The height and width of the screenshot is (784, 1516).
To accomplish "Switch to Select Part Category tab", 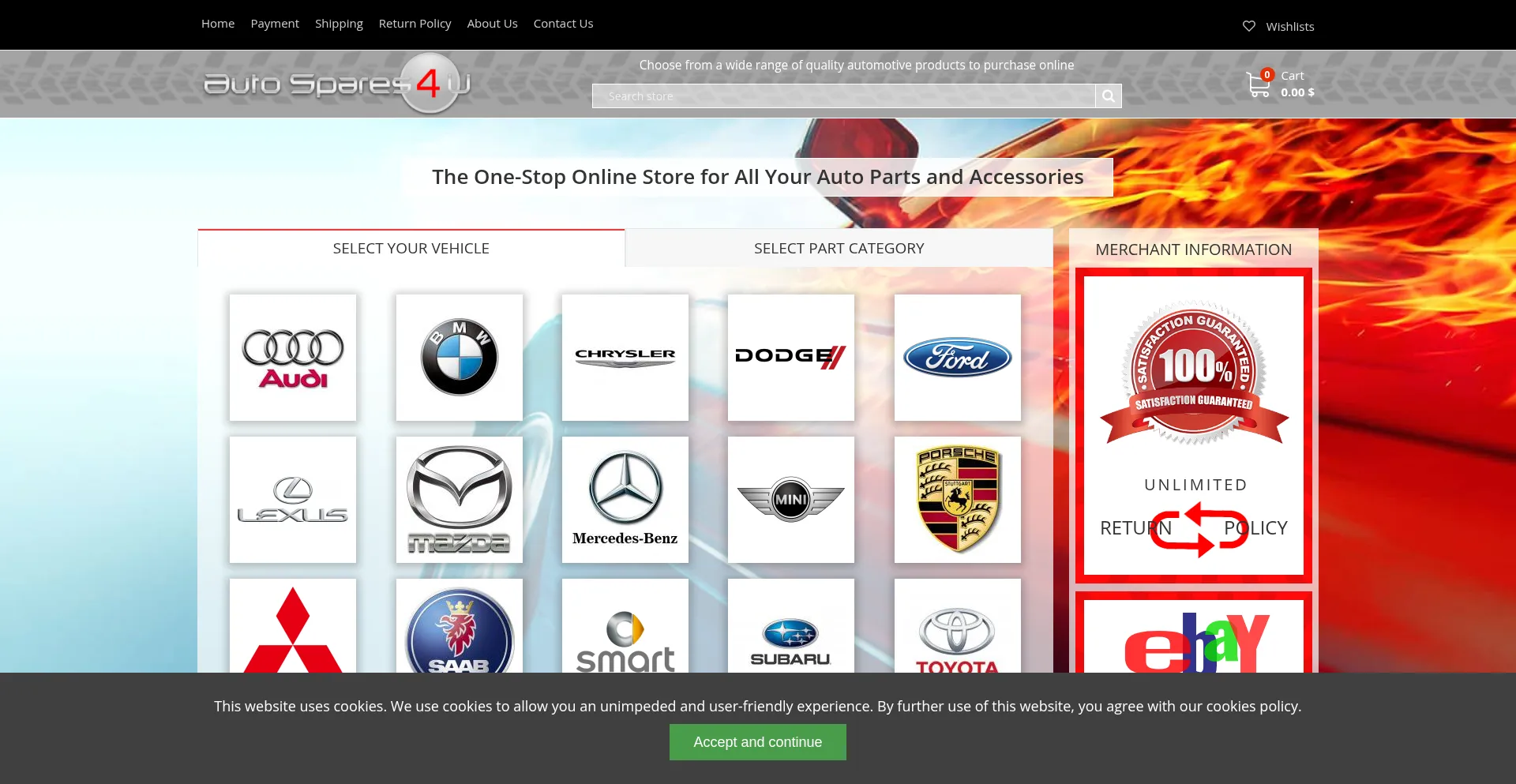I will tap(839, 249).
